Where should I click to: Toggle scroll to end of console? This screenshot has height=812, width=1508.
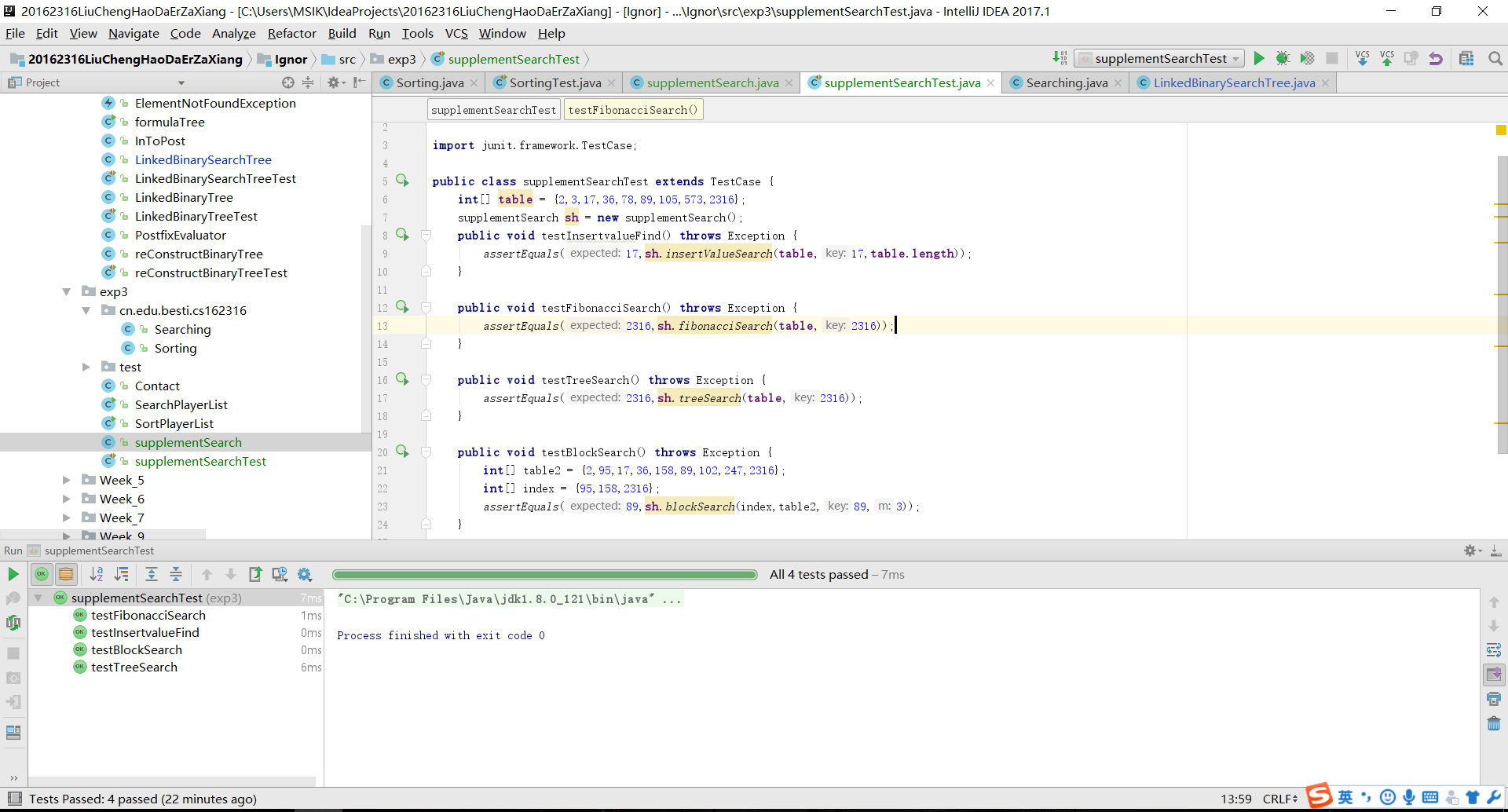pos(1494,675)
